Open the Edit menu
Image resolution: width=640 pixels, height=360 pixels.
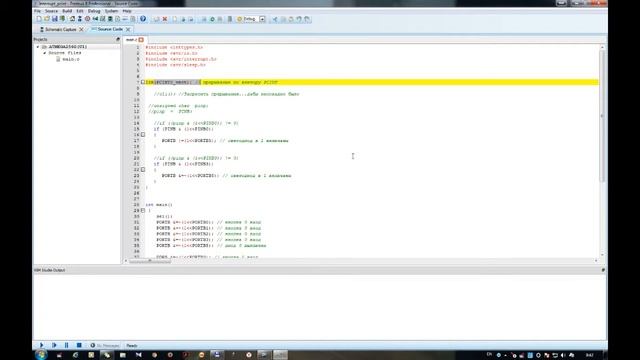click(80, 11)
